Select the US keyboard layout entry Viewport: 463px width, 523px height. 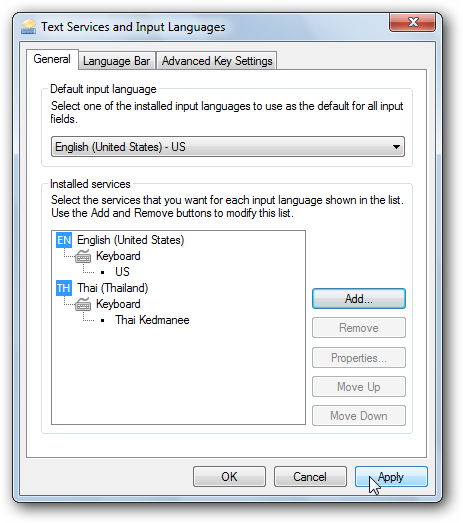122,272
